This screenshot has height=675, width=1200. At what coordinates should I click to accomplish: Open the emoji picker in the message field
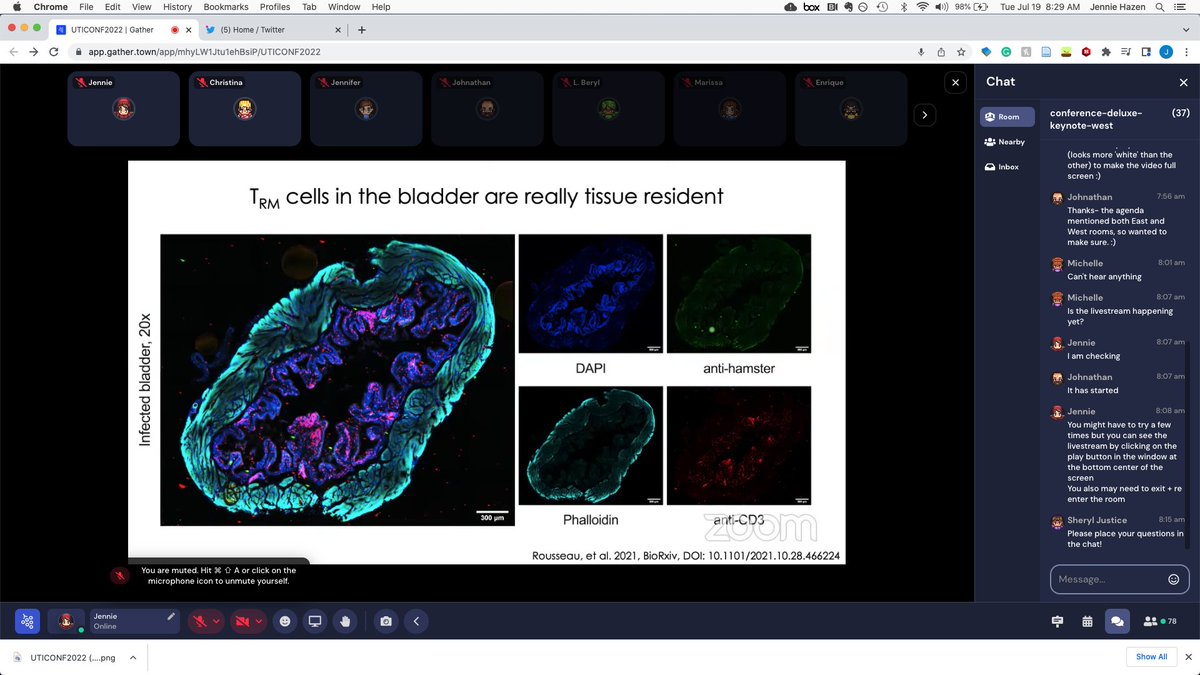(x=1173, y=579)
